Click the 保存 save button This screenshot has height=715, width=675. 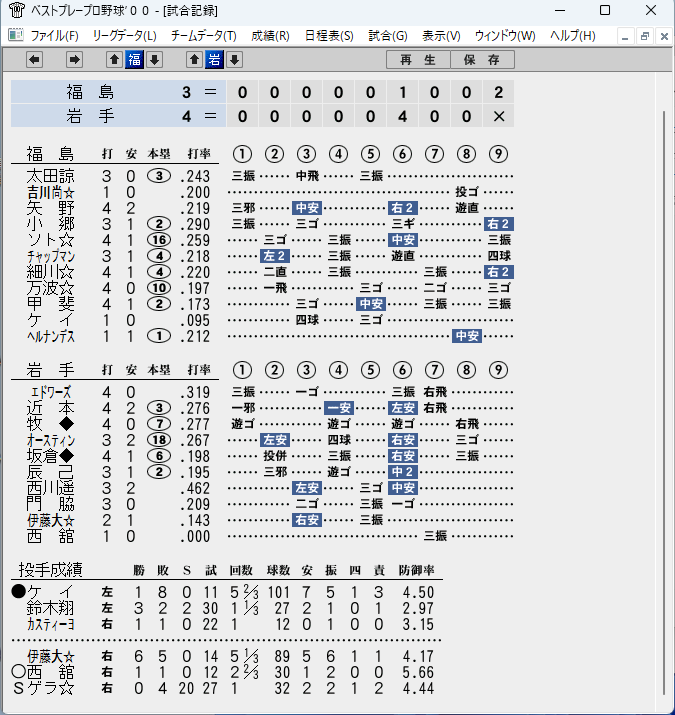pyautogui.click(x=483, y=60)
